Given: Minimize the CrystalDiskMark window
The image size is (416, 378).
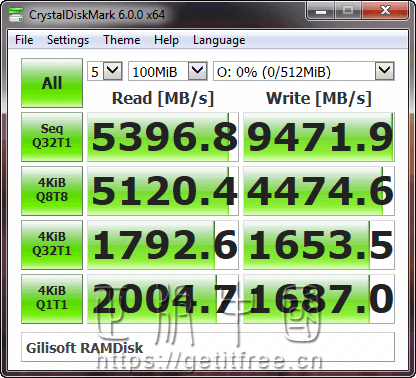Looking at the screenshot, I should (321, 11).
